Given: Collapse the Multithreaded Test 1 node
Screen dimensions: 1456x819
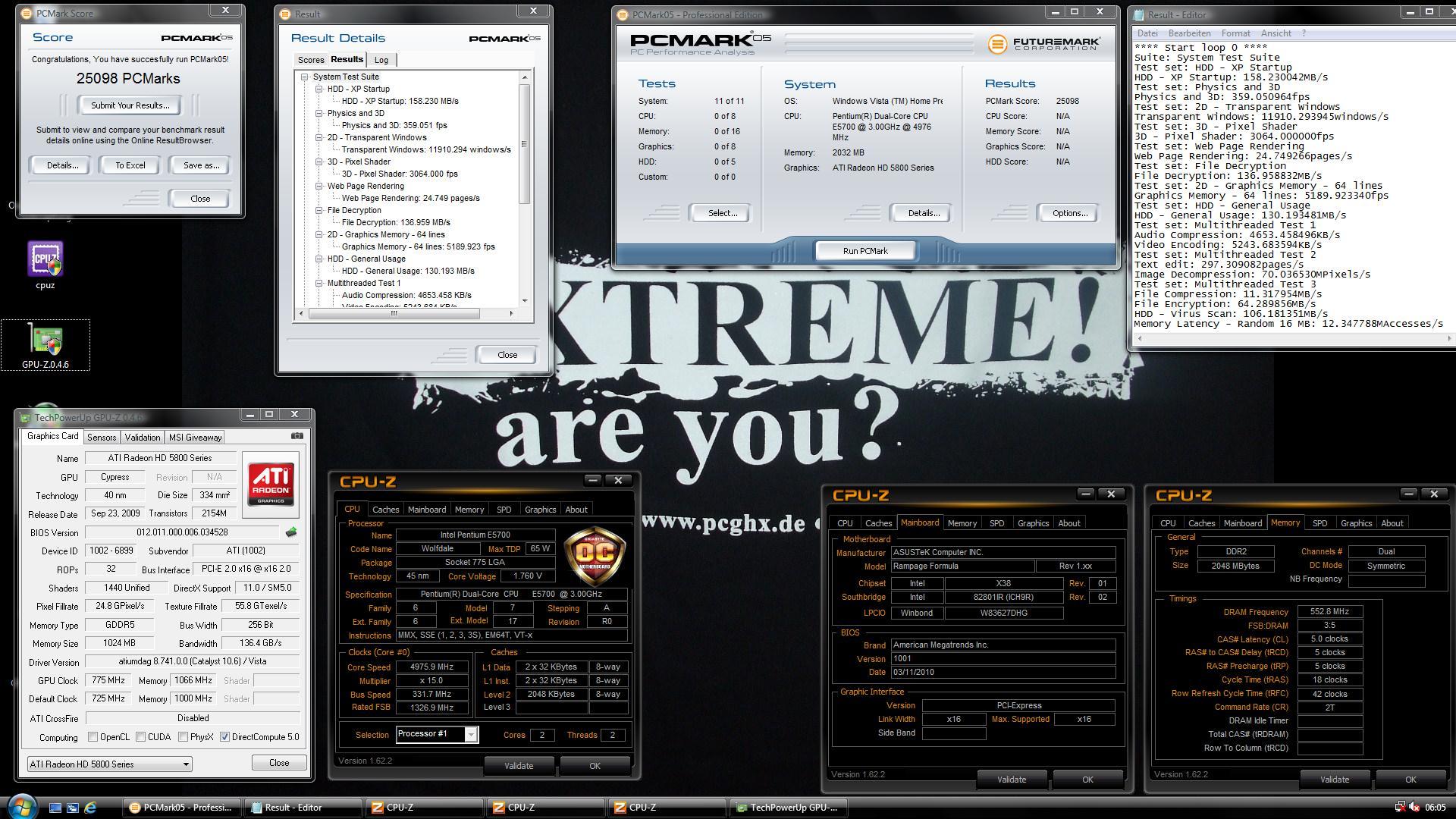Looking at the screenshot, I should (319, 283).
